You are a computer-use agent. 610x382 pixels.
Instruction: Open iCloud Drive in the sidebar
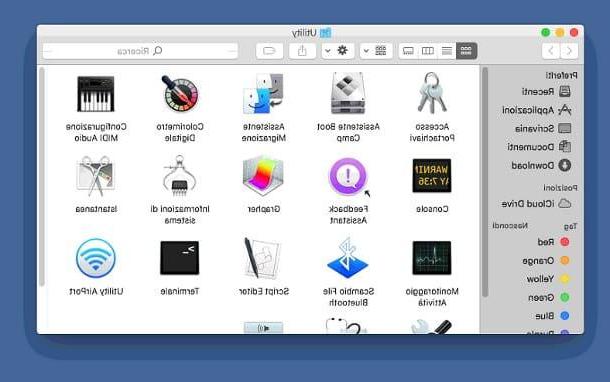[536, 203]
